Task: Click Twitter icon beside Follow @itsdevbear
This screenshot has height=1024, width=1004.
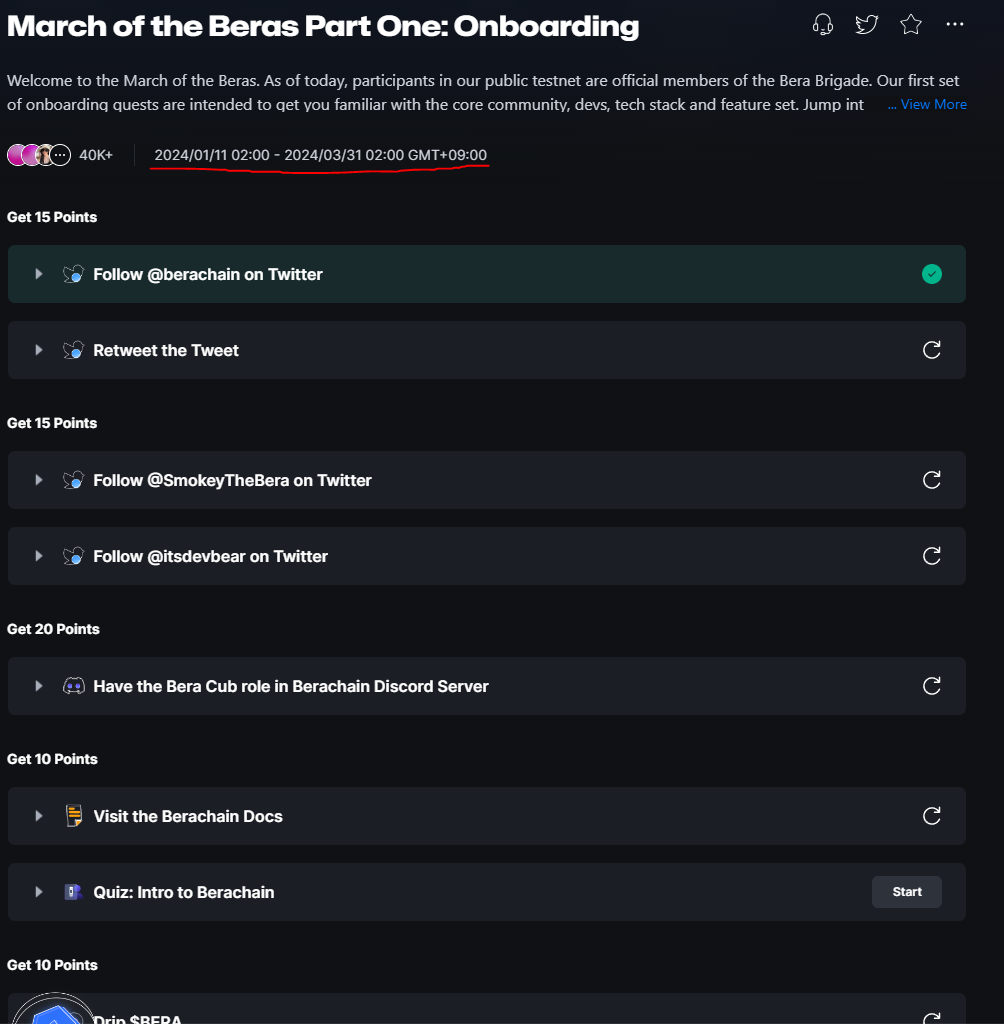Action: point(73,556)
